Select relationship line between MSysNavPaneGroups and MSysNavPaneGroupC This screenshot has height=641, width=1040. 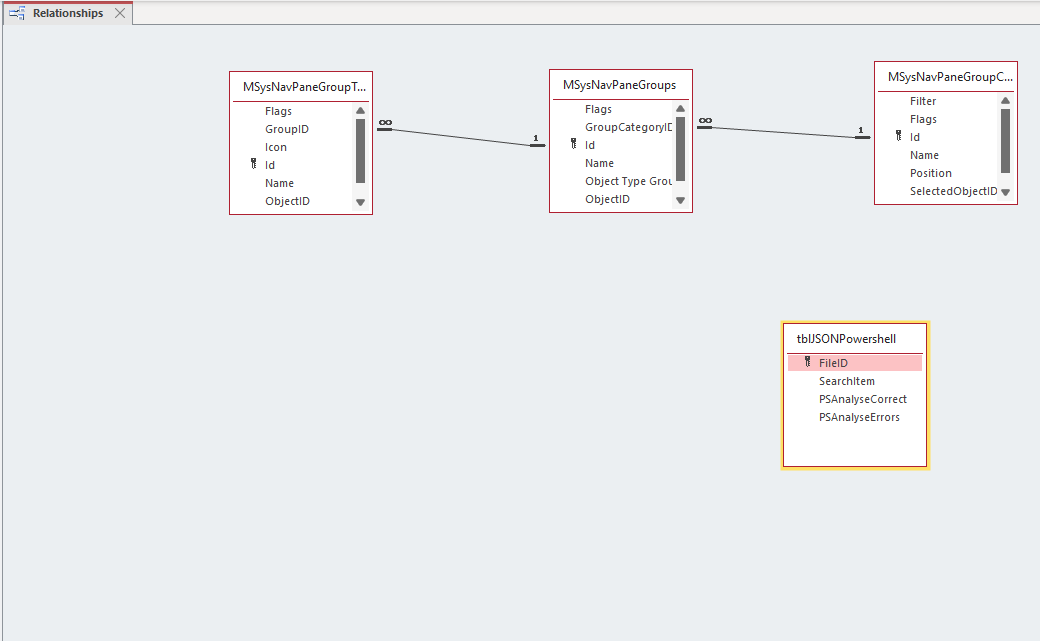784,132
